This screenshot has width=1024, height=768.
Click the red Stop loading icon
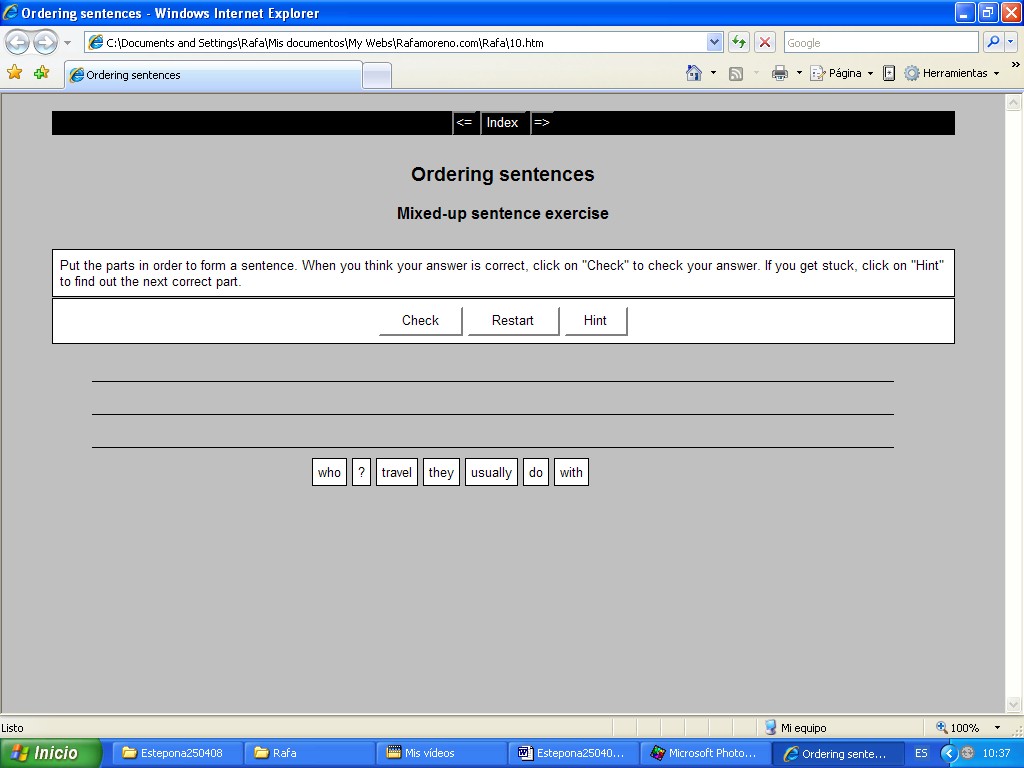[x=765, y=42]
